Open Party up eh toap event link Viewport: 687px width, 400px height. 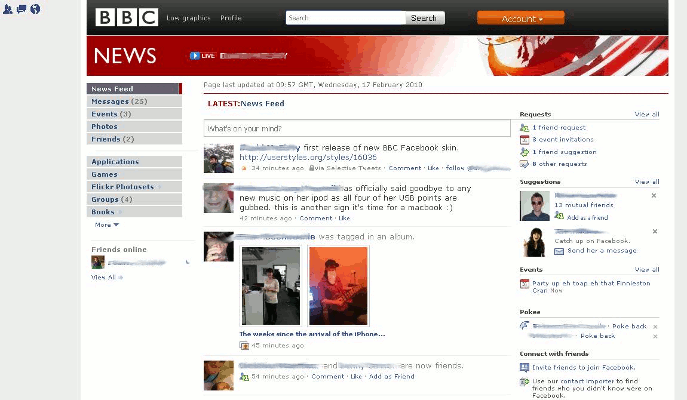pos(591,287)
